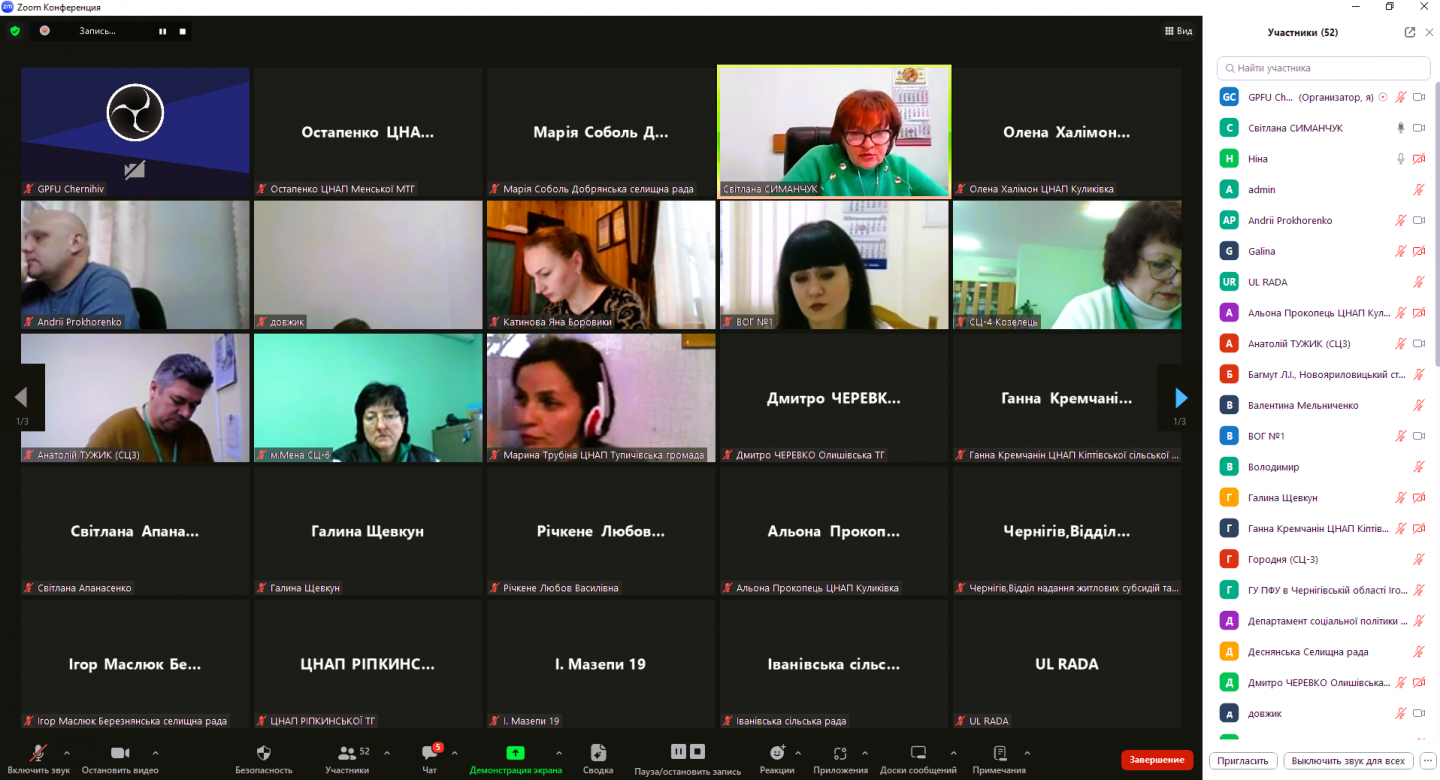Open the Security (Безопасность) shield icon
1440x780 pixels.
(x=264, y=753)
